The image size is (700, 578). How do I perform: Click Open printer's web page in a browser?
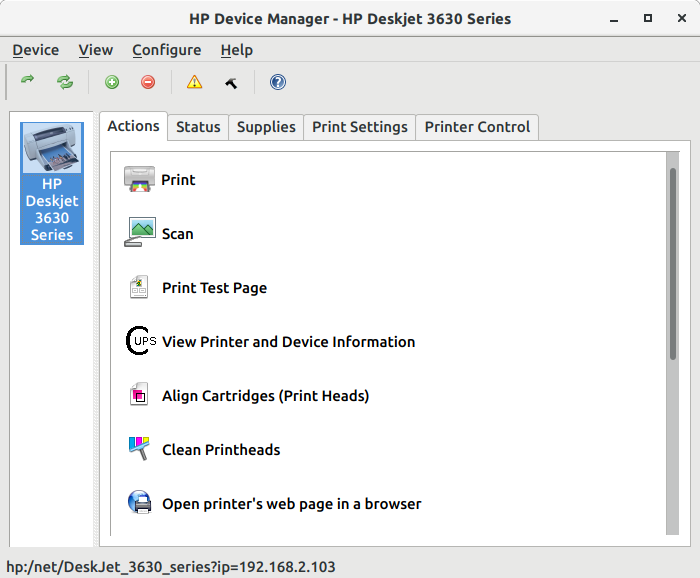[292, 504]
